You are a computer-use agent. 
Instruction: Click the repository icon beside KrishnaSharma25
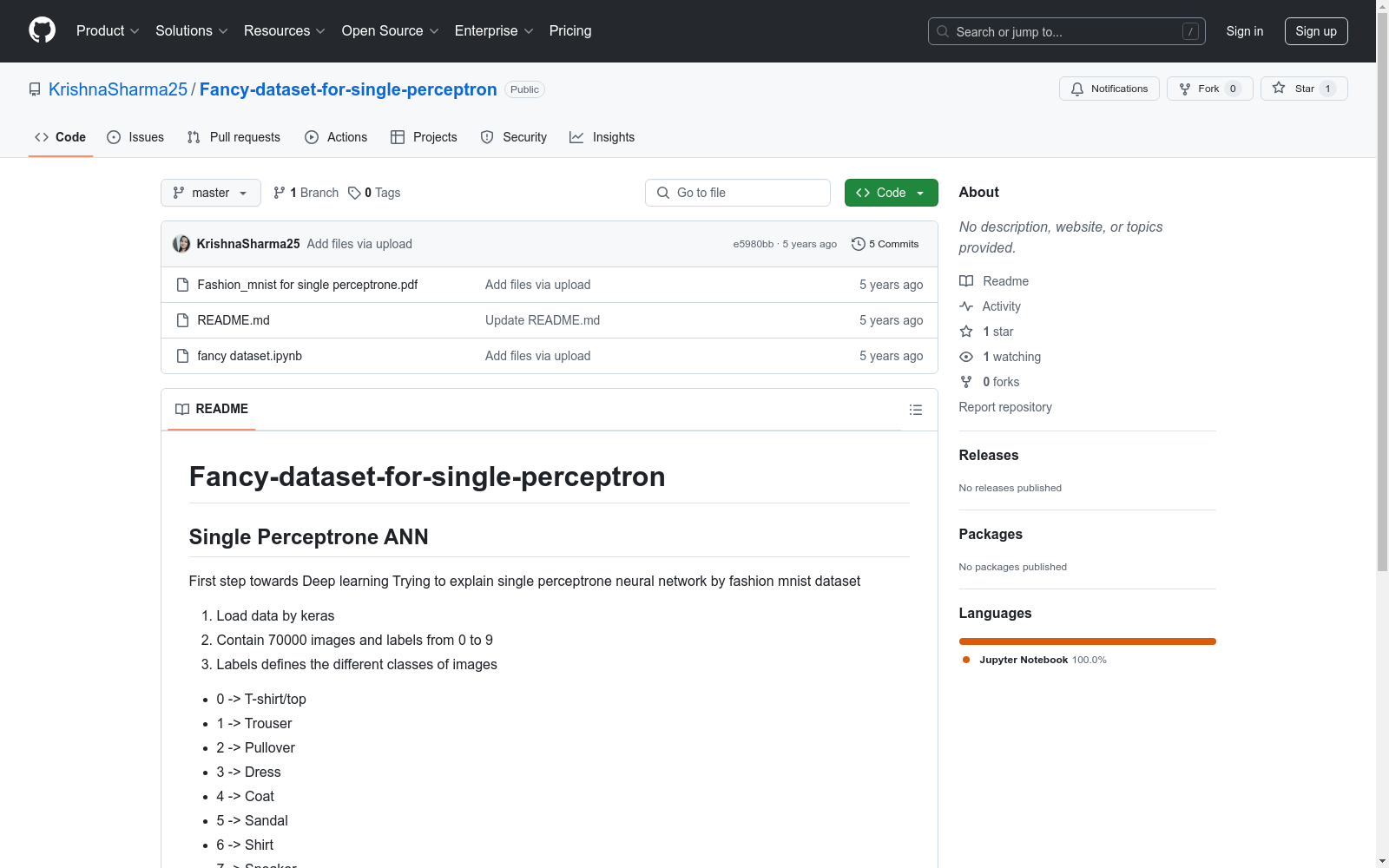[x=35, y=89]
